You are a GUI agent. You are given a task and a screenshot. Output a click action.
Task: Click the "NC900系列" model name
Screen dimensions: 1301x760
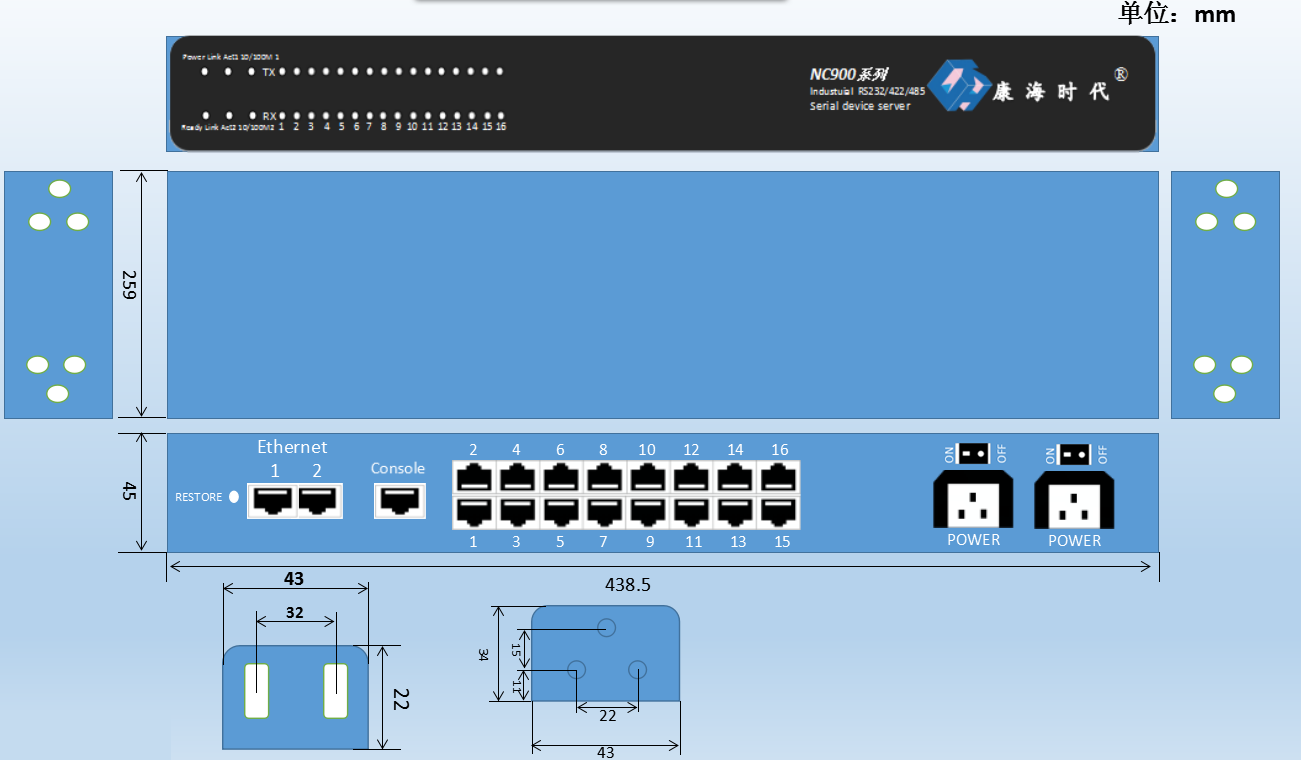[x=849, y=74]
